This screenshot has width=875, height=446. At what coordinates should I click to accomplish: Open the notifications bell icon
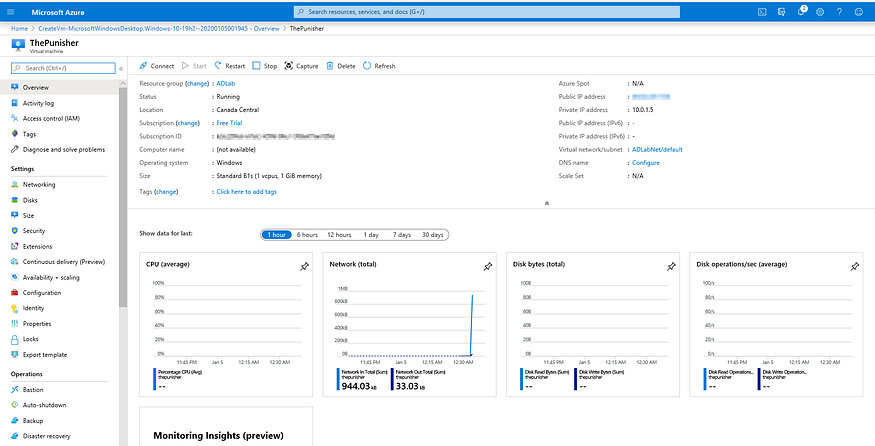[x=801, y=11]
